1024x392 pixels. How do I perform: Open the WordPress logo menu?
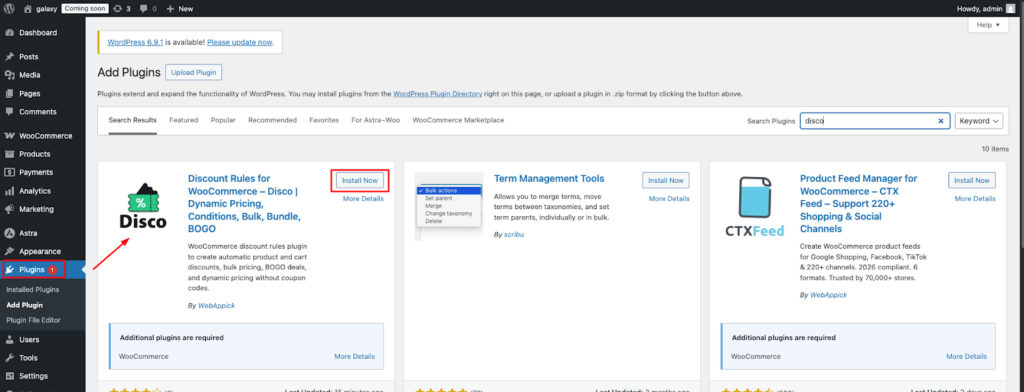pyautogui.click(x=9, y=9)
